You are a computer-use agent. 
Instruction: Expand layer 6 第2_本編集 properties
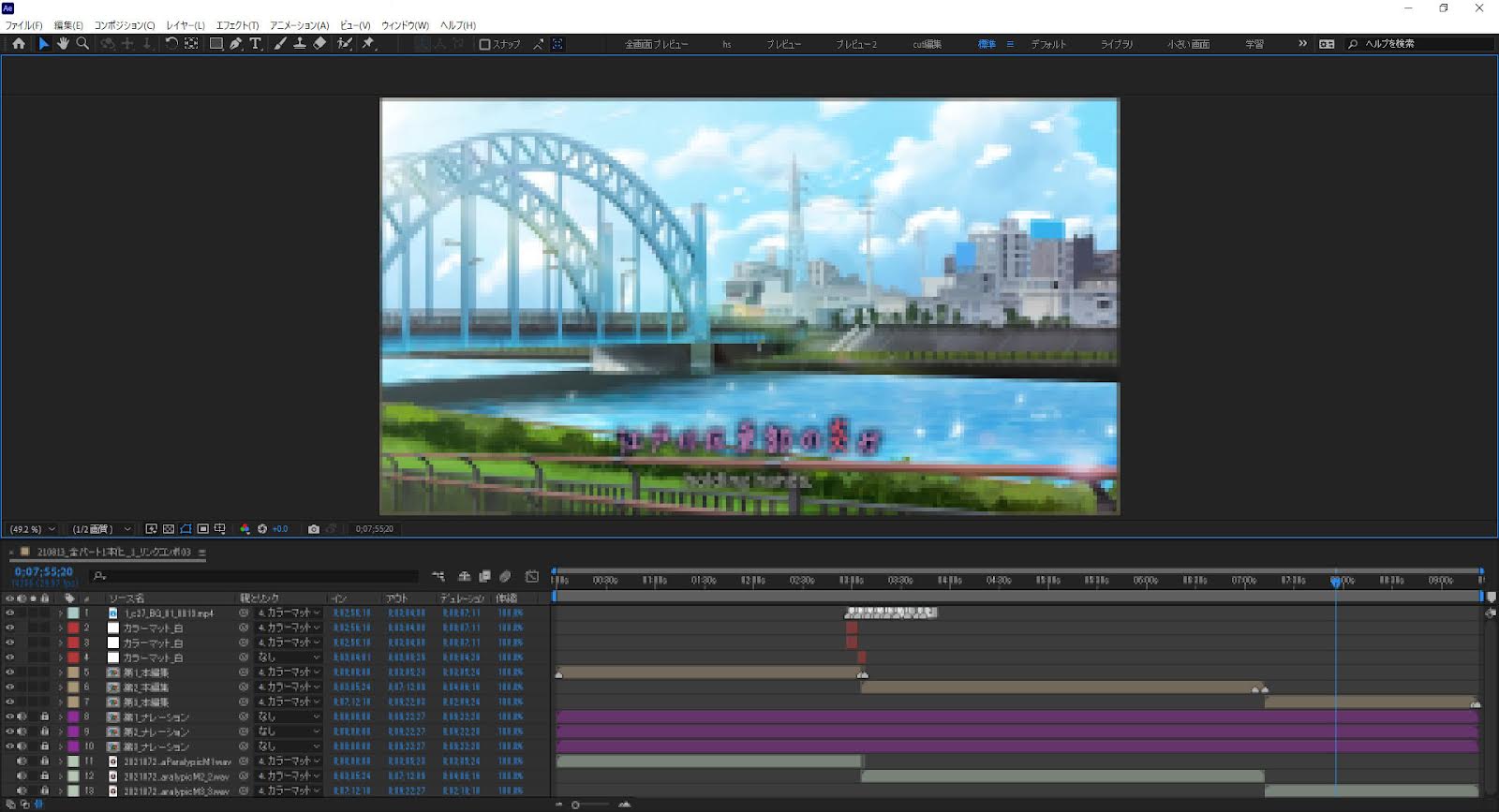pyautogui.click(x=61, y=687)
